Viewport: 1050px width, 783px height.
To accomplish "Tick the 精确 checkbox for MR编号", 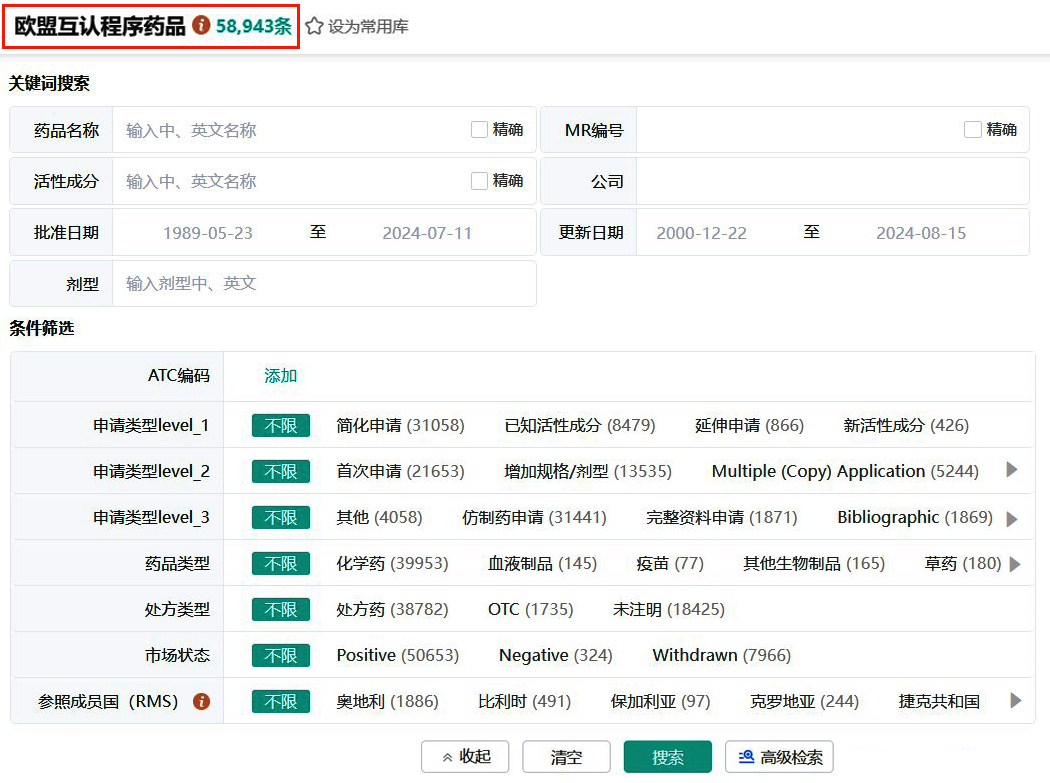I will (973, 130).
